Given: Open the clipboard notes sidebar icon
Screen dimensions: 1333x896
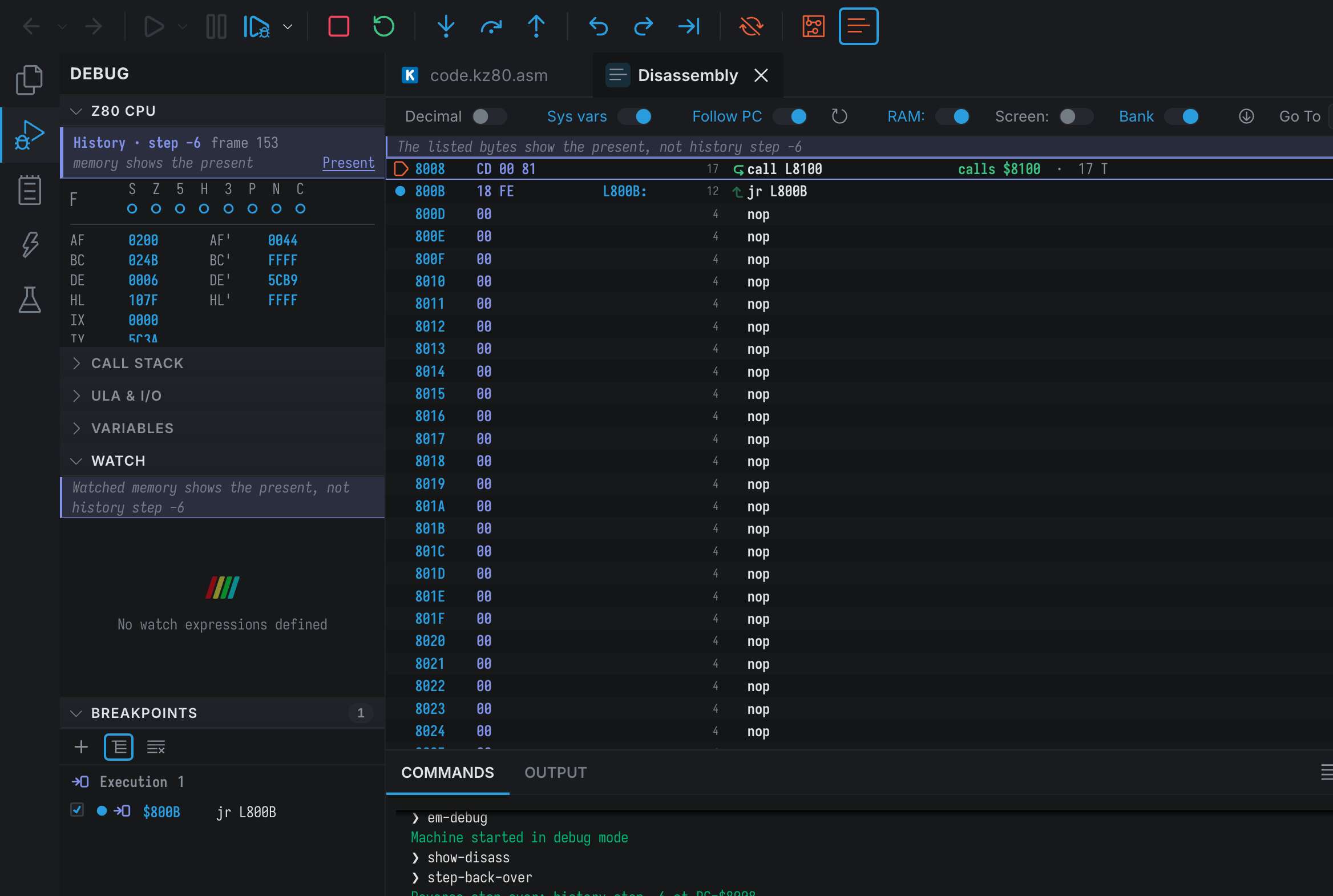Looking at the screenshot, I should pyautogui.click(x=29, y=189).
